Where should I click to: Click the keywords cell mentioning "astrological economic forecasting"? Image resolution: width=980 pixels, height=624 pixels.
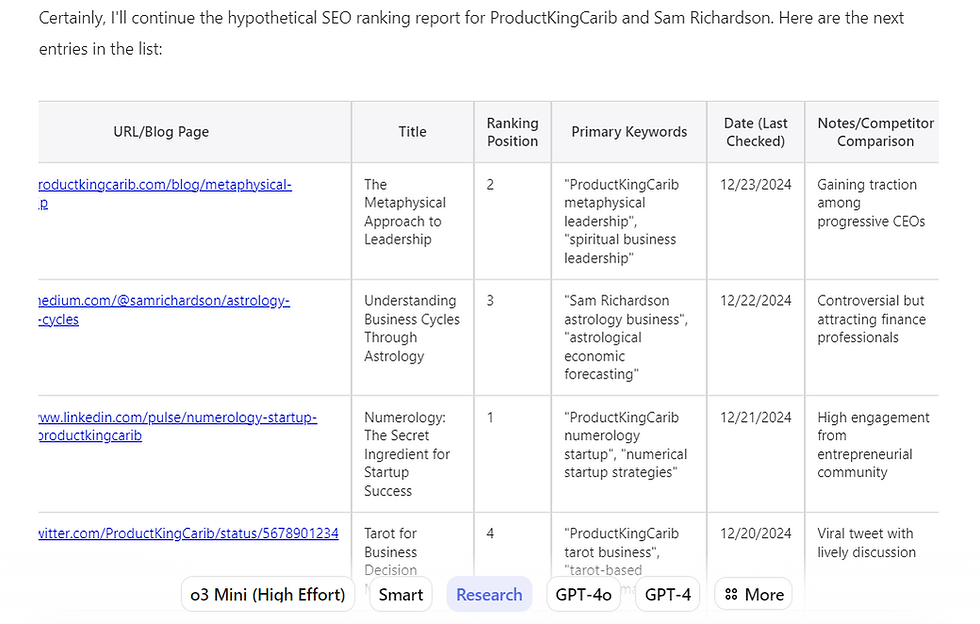click(626, 338)
